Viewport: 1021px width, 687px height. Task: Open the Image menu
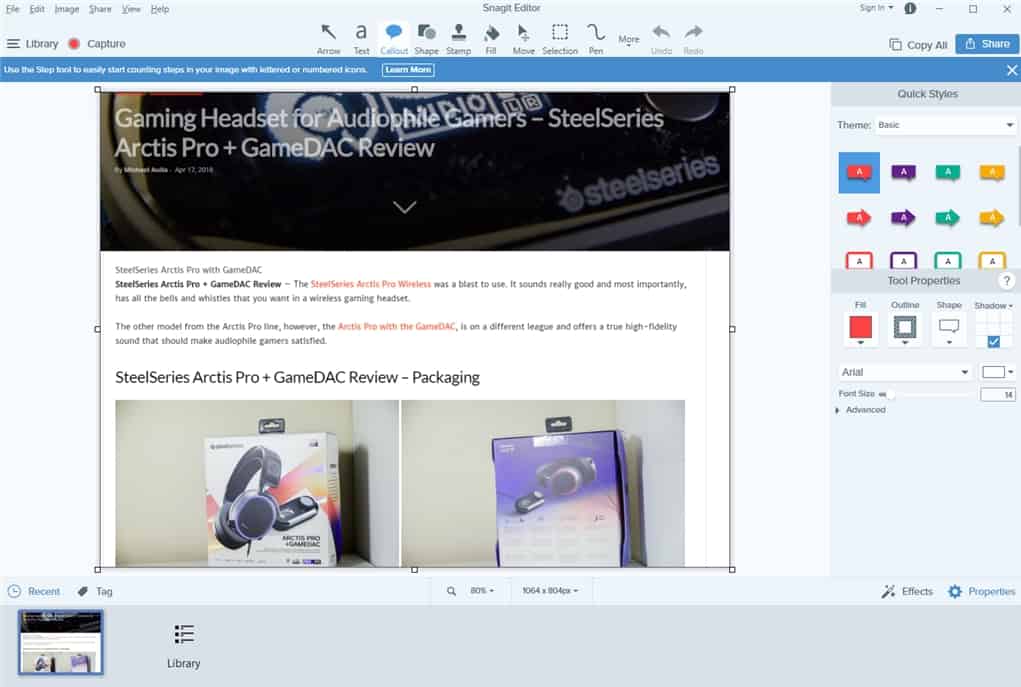[66, 9]
